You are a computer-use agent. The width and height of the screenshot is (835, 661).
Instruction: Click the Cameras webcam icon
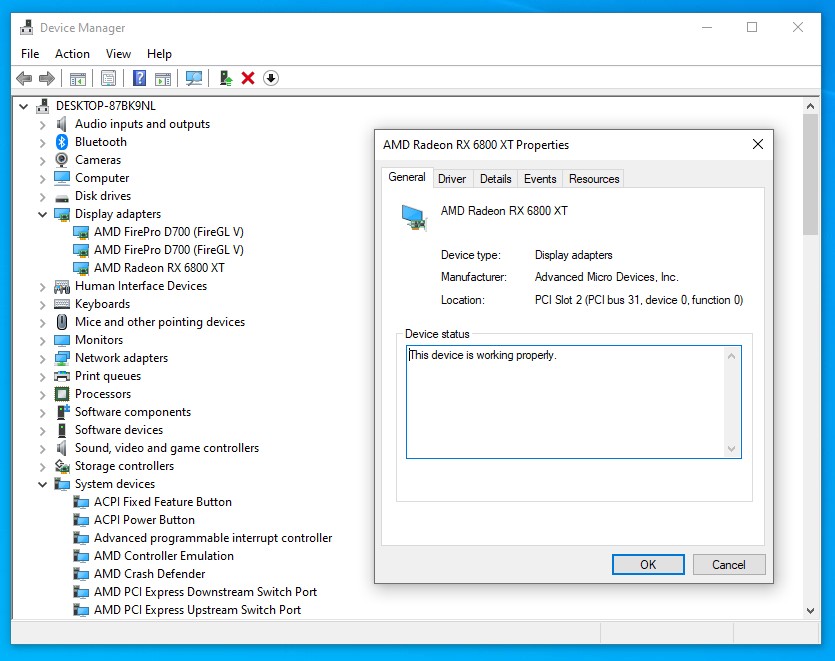(x=62, y=160)
